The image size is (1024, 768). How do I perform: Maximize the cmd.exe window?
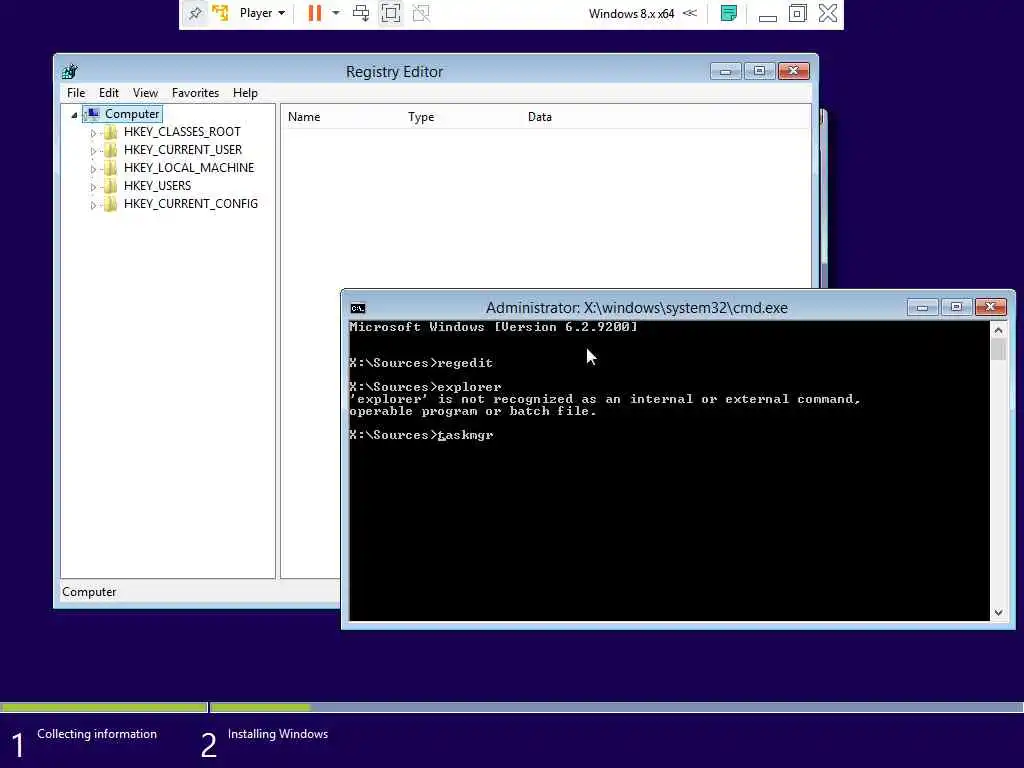coord(956,307)
